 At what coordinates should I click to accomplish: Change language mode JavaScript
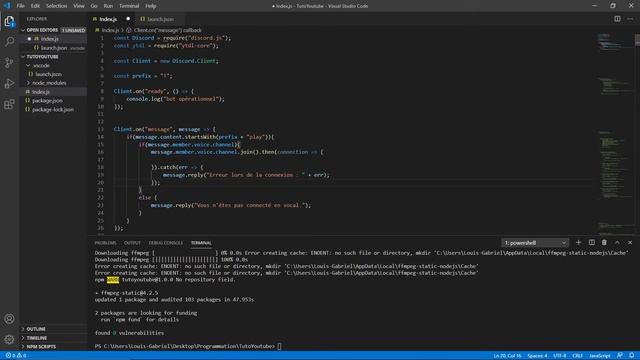600,356
